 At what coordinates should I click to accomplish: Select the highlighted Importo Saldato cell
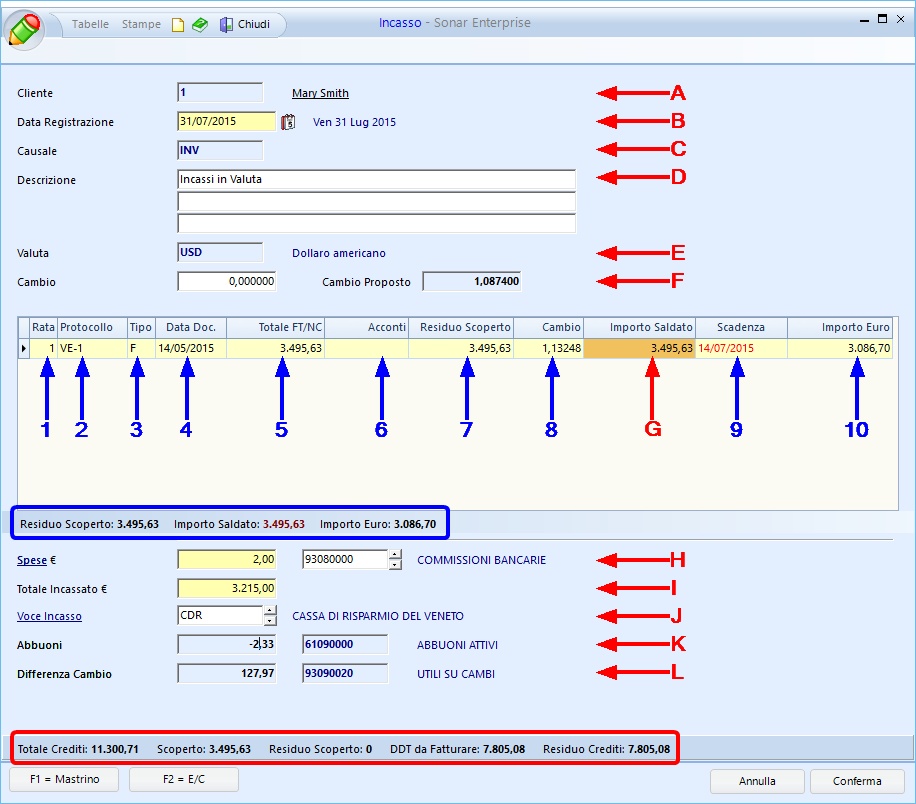[x=639, y=348]
